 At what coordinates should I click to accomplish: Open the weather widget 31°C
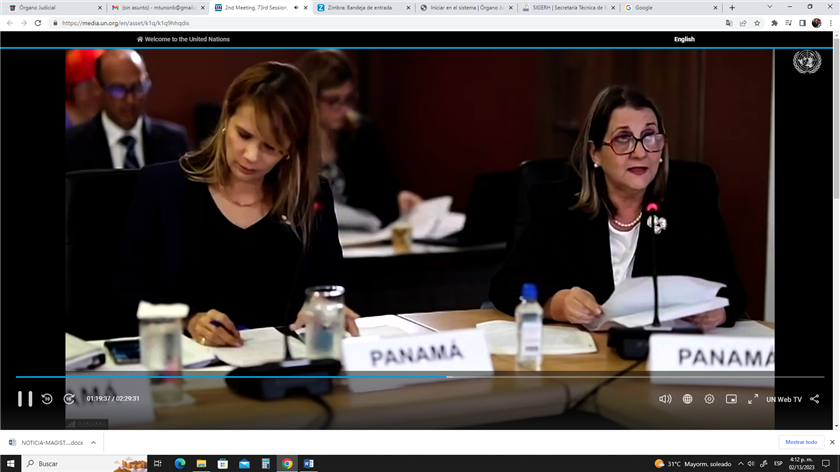(x=693, y=464)
